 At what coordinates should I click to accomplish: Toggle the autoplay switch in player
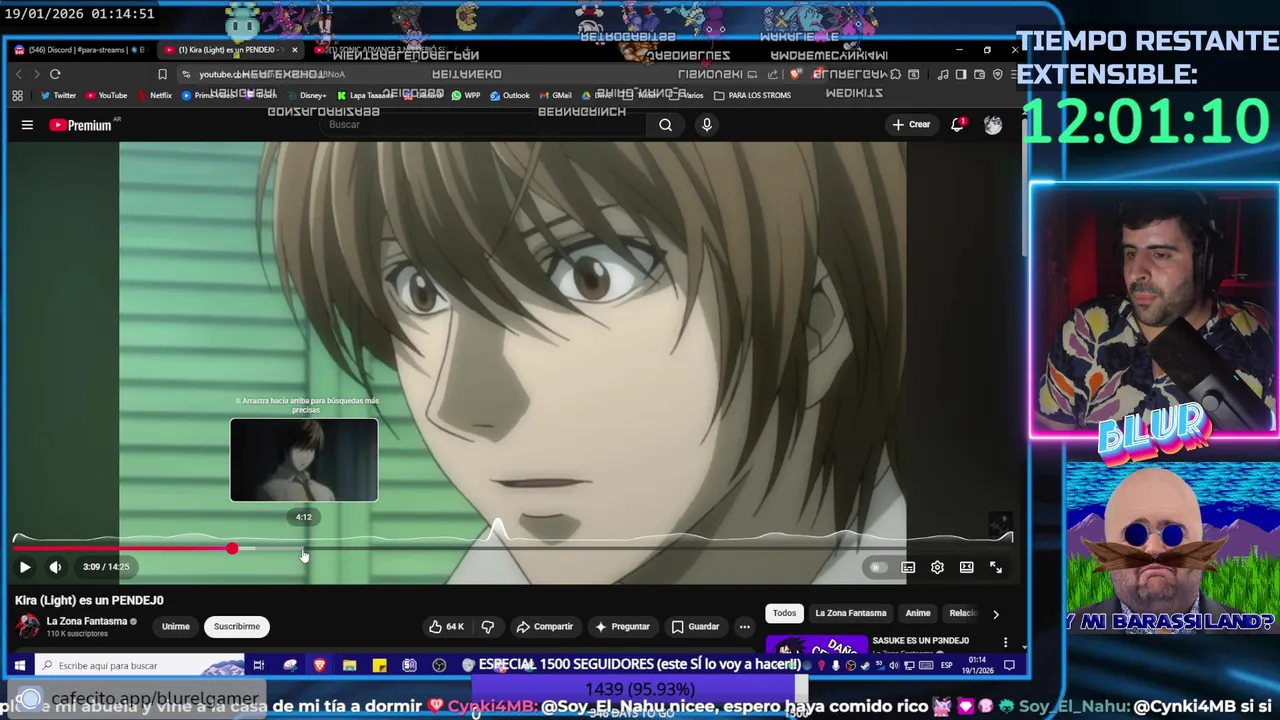click(878, 568)
